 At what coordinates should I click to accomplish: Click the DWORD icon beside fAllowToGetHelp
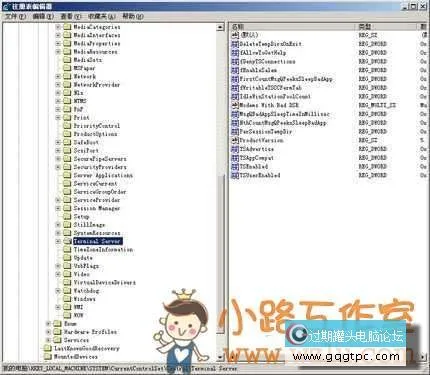pyautogui.click(x=235, y=52)
